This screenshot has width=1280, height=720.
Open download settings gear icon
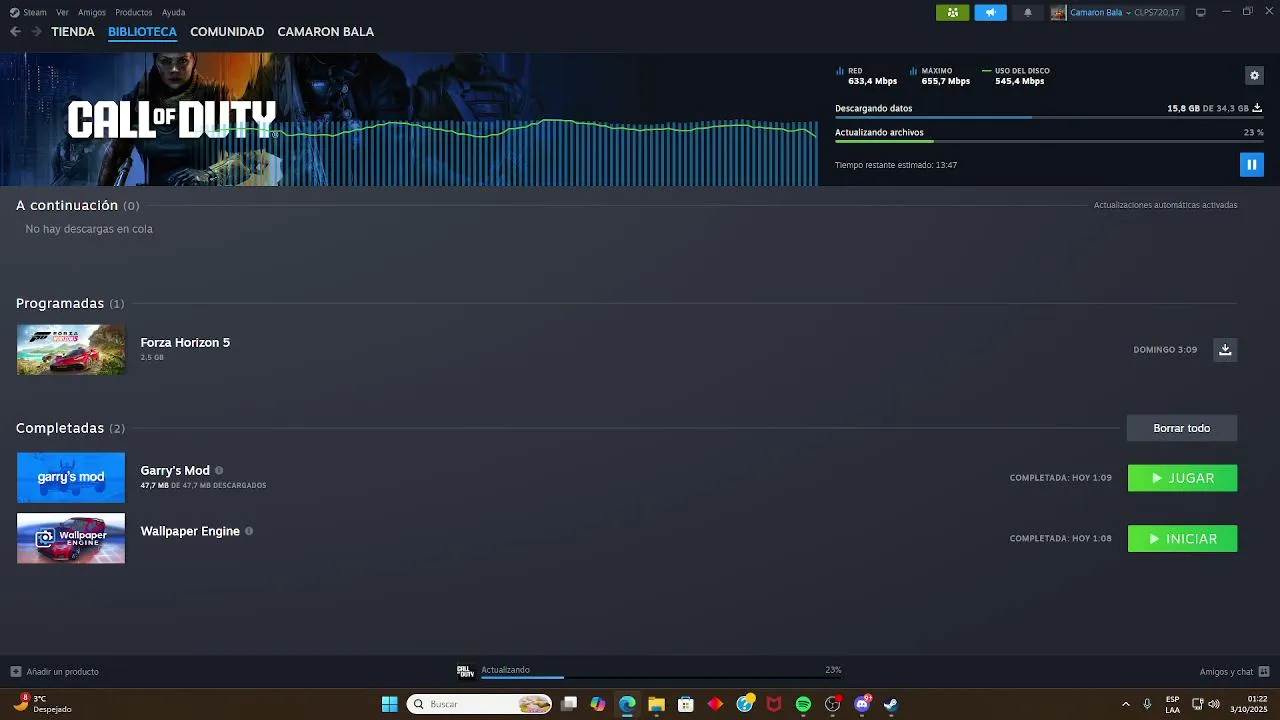[1254, 75]
